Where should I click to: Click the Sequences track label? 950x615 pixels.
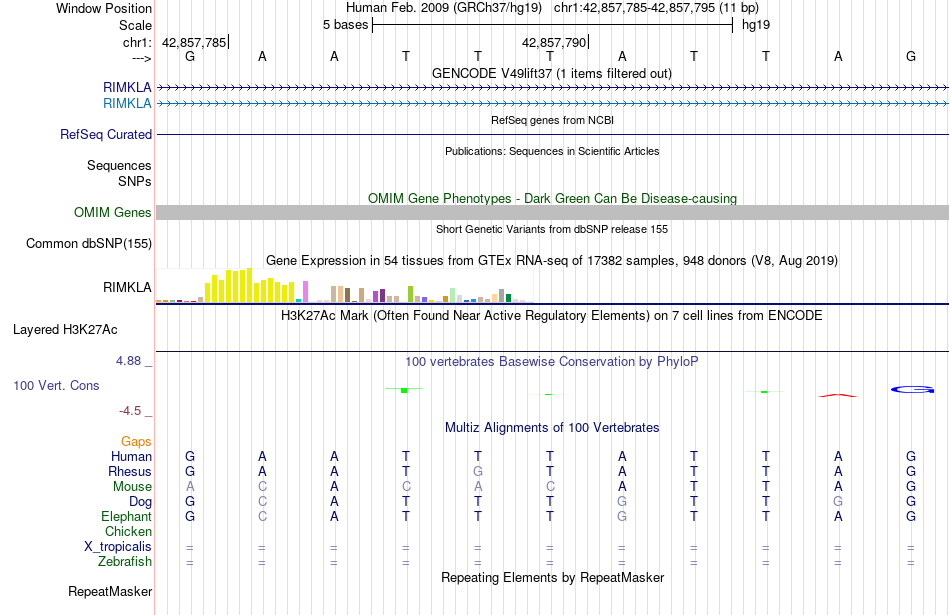119,165
